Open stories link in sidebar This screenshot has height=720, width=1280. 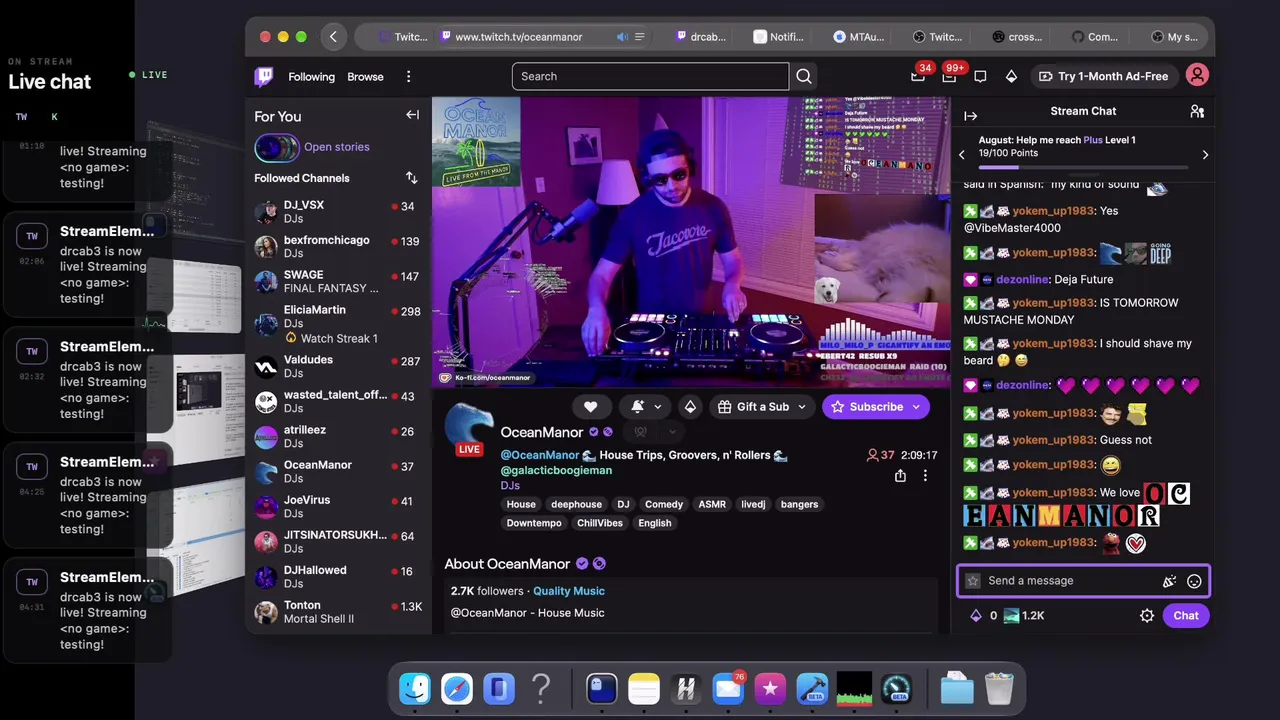click(336, 147)
